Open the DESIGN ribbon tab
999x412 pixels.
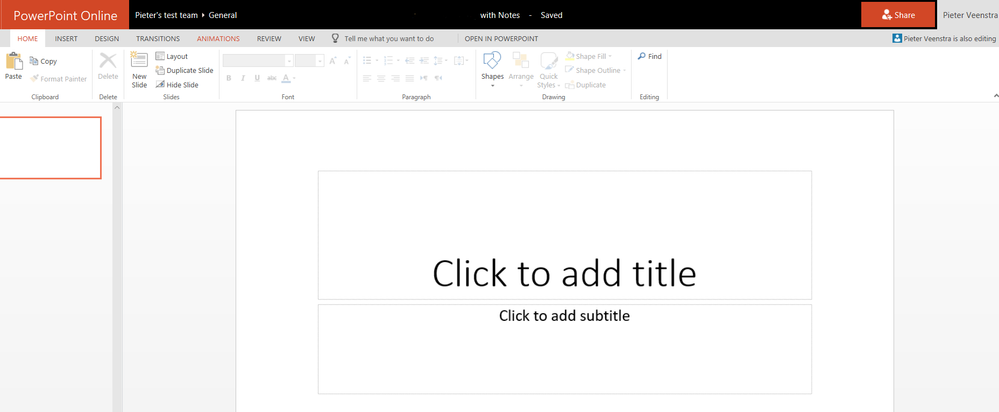click(106, 39)
